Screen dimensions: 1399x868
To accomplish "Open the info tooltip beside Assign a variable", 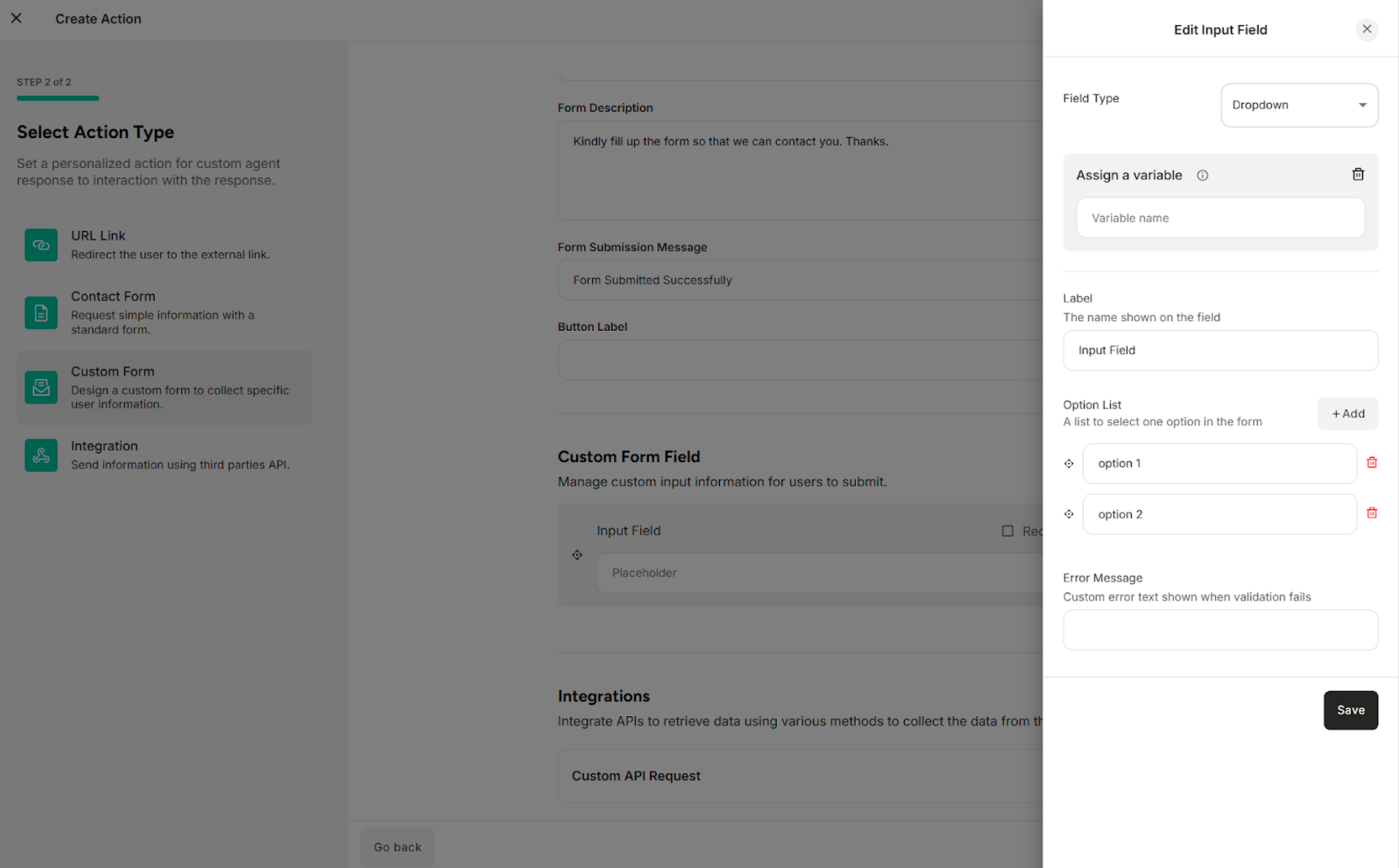I will (1203, 175).
